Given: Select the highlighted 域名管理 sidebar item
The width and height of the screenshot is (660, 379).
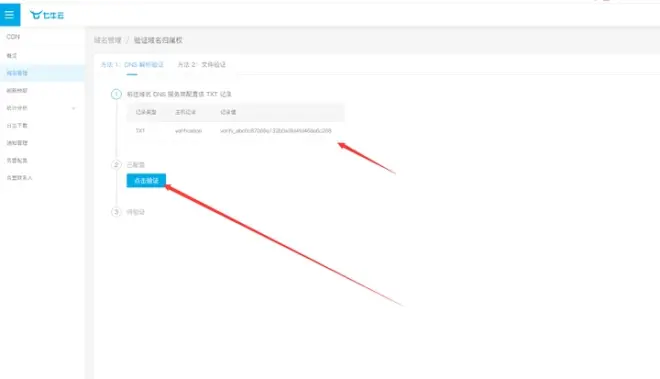Looking at the screenshot, I should [42, 73].
